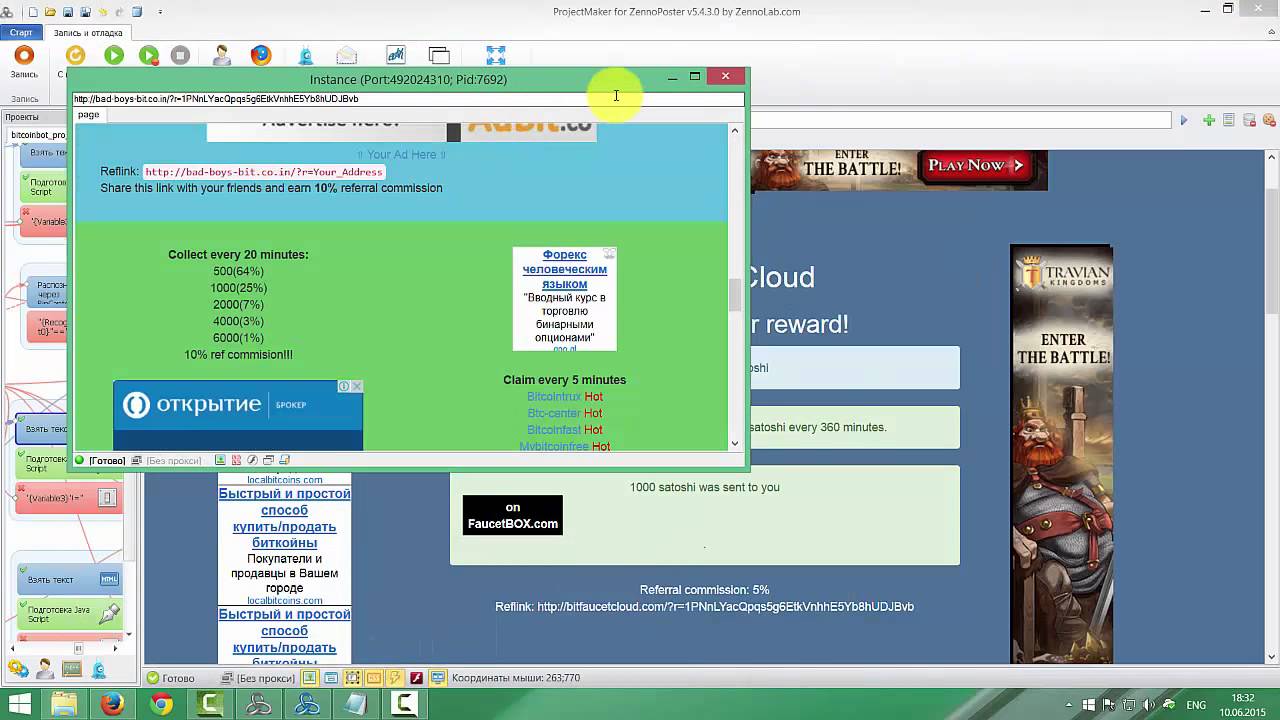Image resolution: width=1280 pixels, height=720 pixels.
Task: Click the green plus add-tab icon
Action: pyautogui.click(x=1209, y=121)
